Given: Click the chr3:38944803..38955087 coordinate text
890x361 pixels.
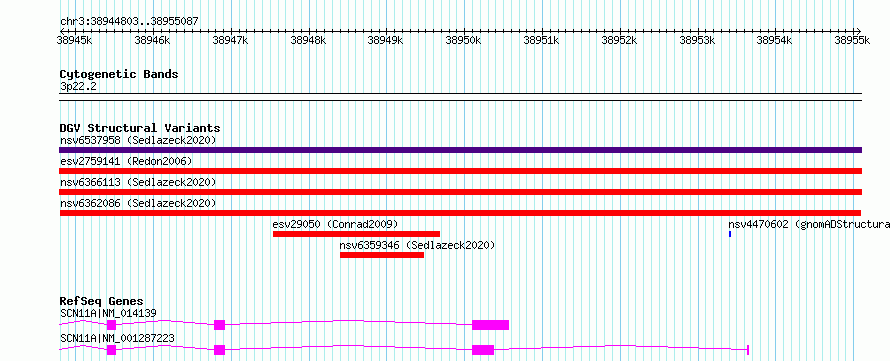Looking at the screenshot, I should [129, 22].
